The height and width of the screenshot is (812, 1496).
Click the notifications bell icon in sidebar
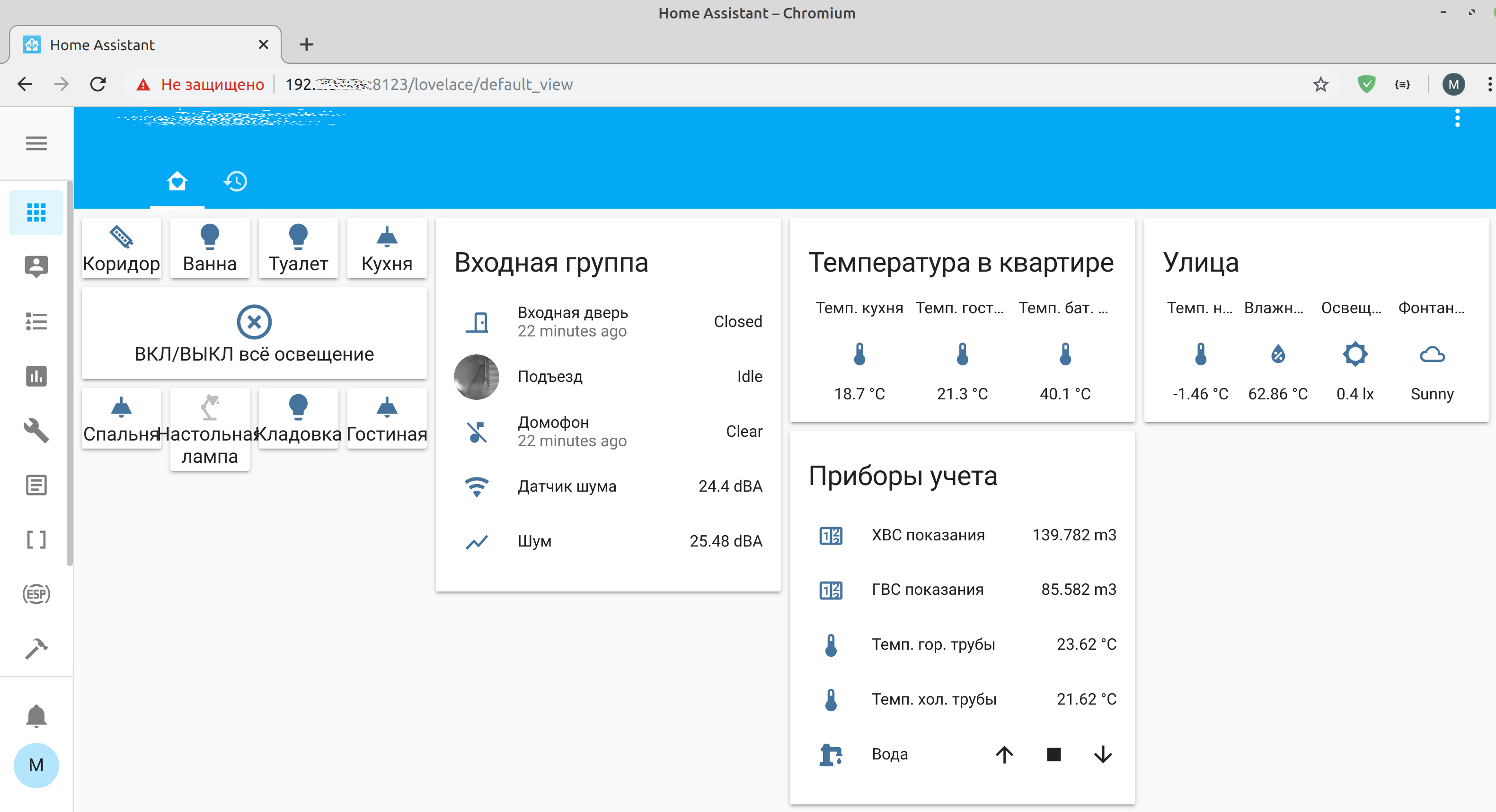(36, 715)
